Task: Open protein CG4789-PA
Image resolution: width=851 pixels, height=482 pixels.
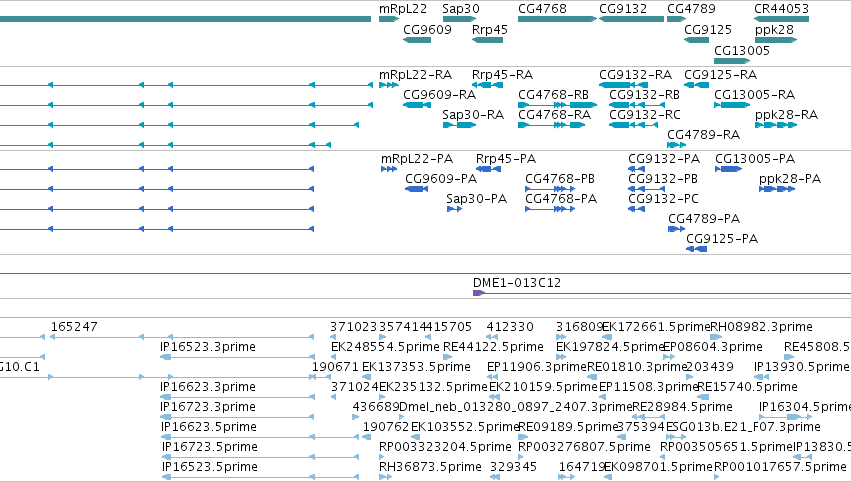Action: pyautogui.click(x=703, y=219)
